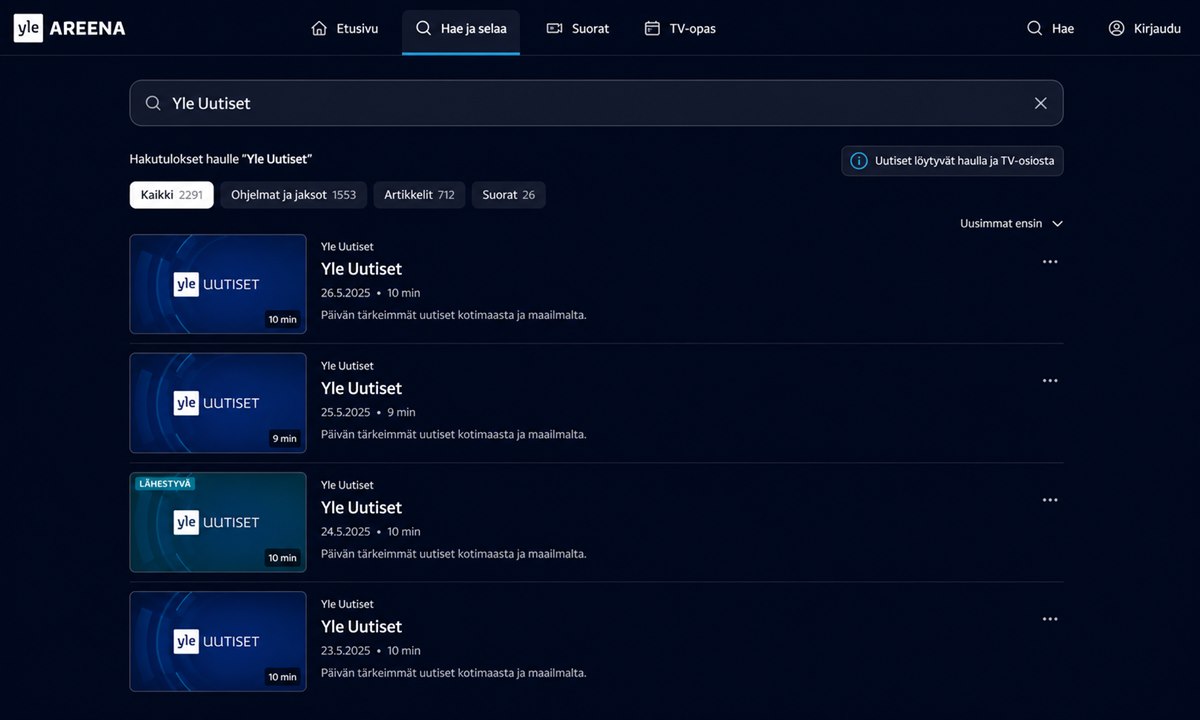
Task: Open the TV-opas navigation item
Action: click(x=680, y=28)
